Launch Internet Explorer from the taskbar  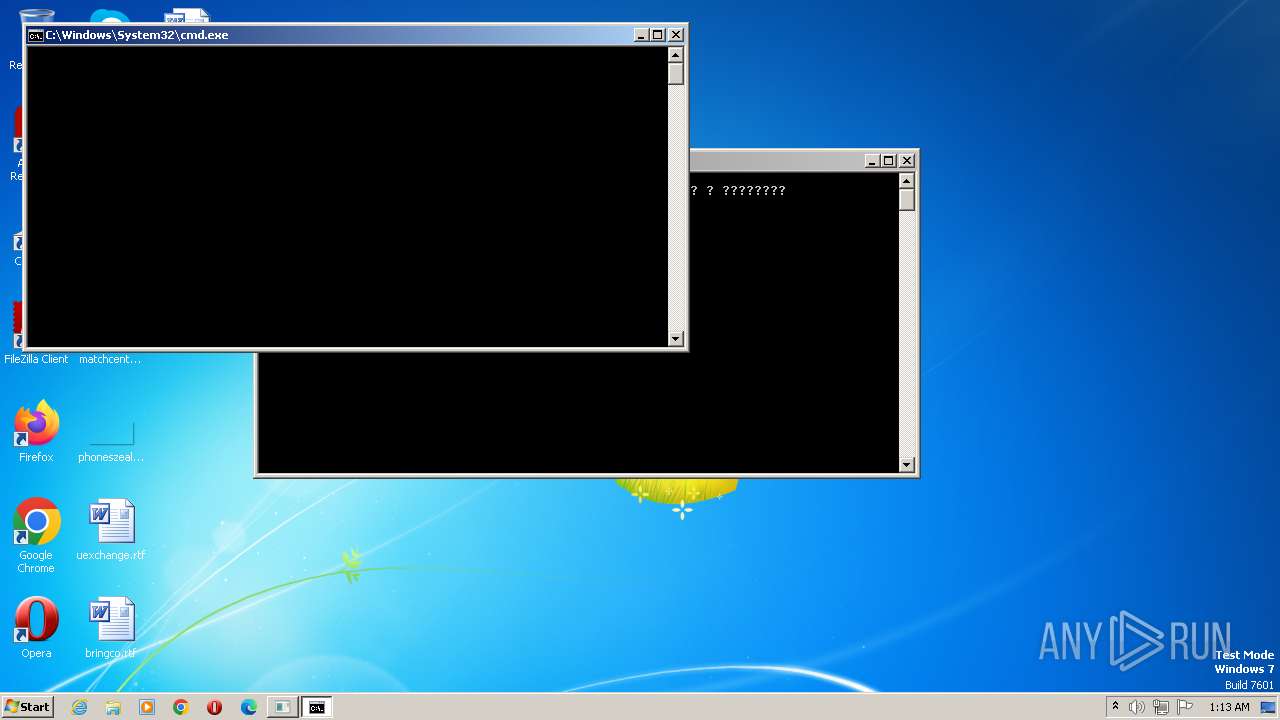(79, 707)
